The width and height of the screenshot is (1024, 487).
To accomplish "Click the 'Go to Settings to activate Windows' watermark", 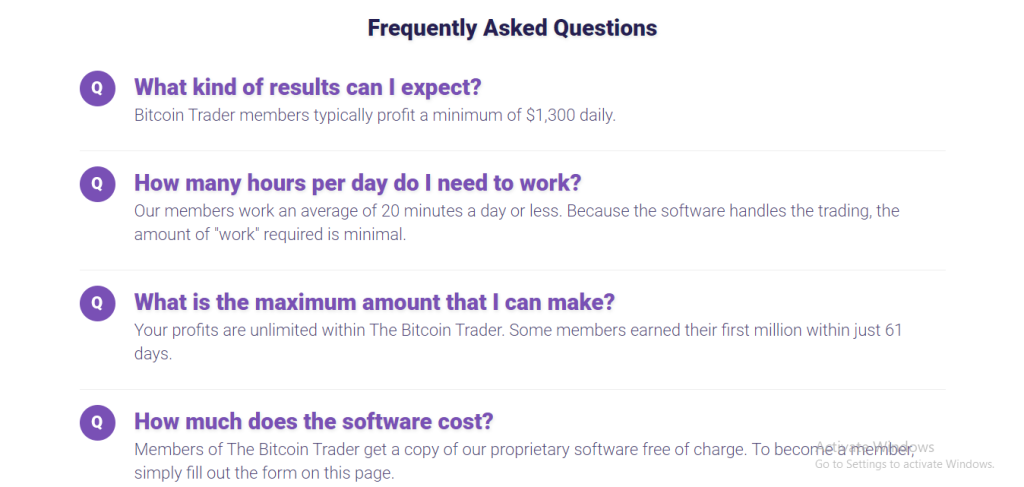I will (904, 464).
